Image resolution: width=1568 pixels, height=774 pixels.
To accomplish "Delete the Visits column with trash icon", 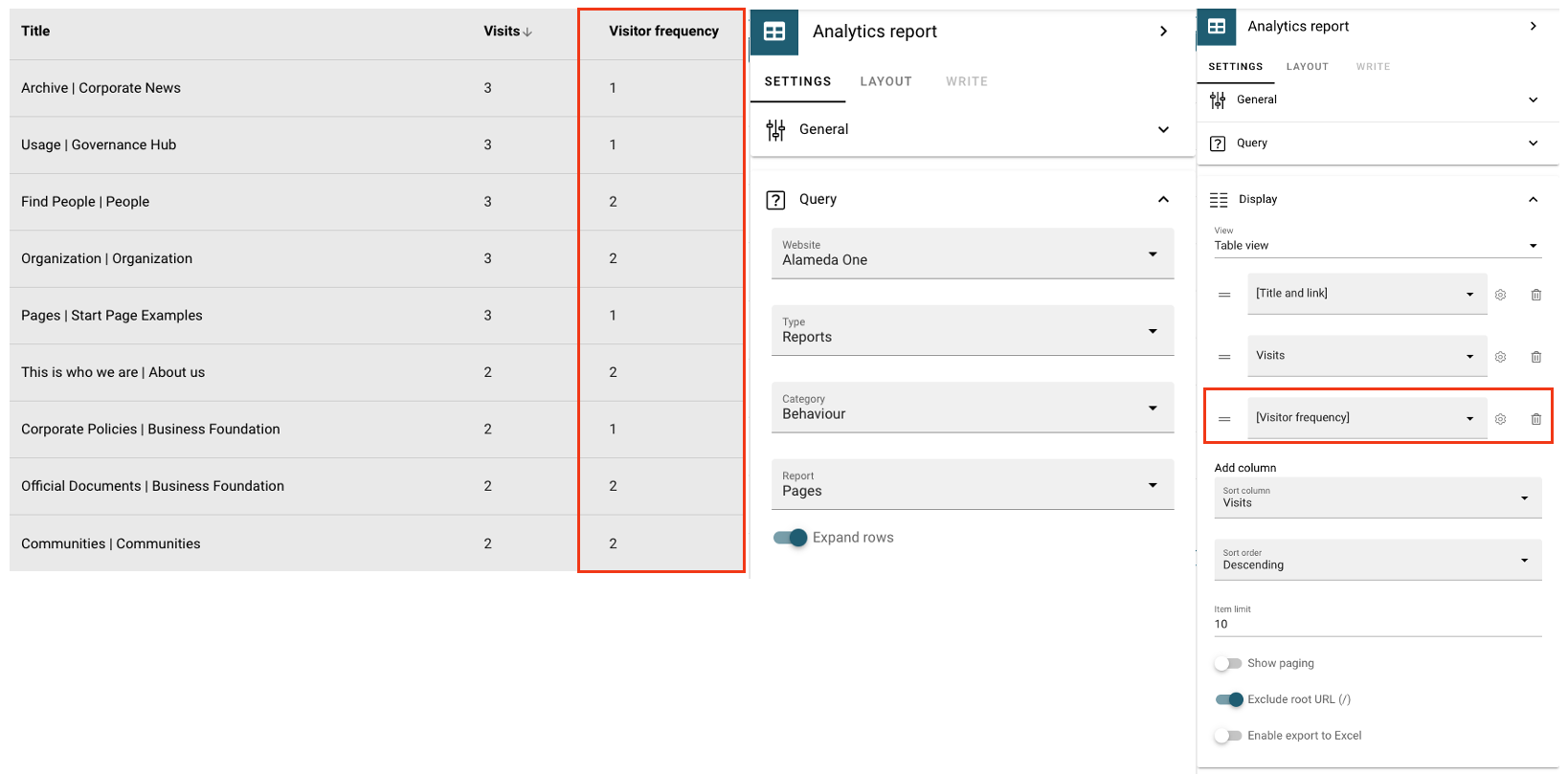I will click(1536, 357).
